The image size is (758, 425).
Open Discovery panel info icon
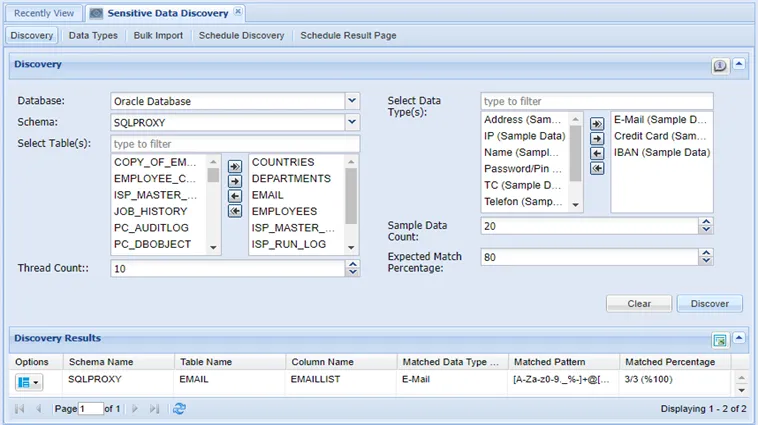[x=720, y=65]
